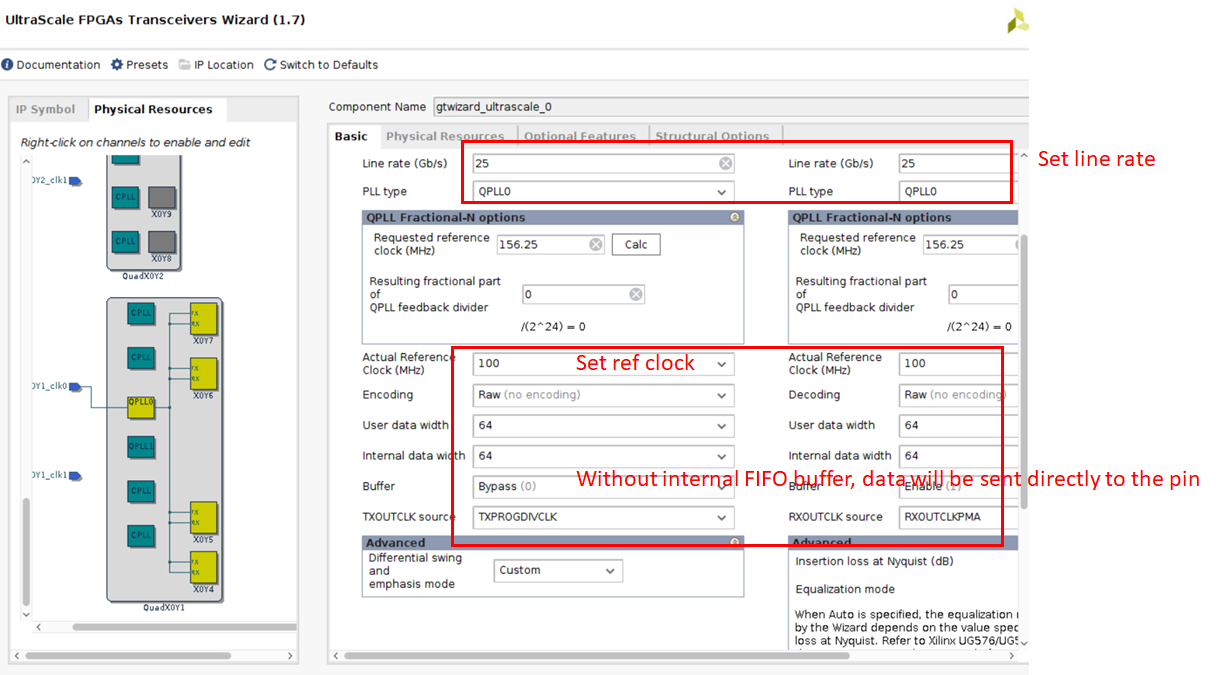Click the diagram scroll-down arrow
This screenshot has height=675, width=1216.
pos(27,616)
